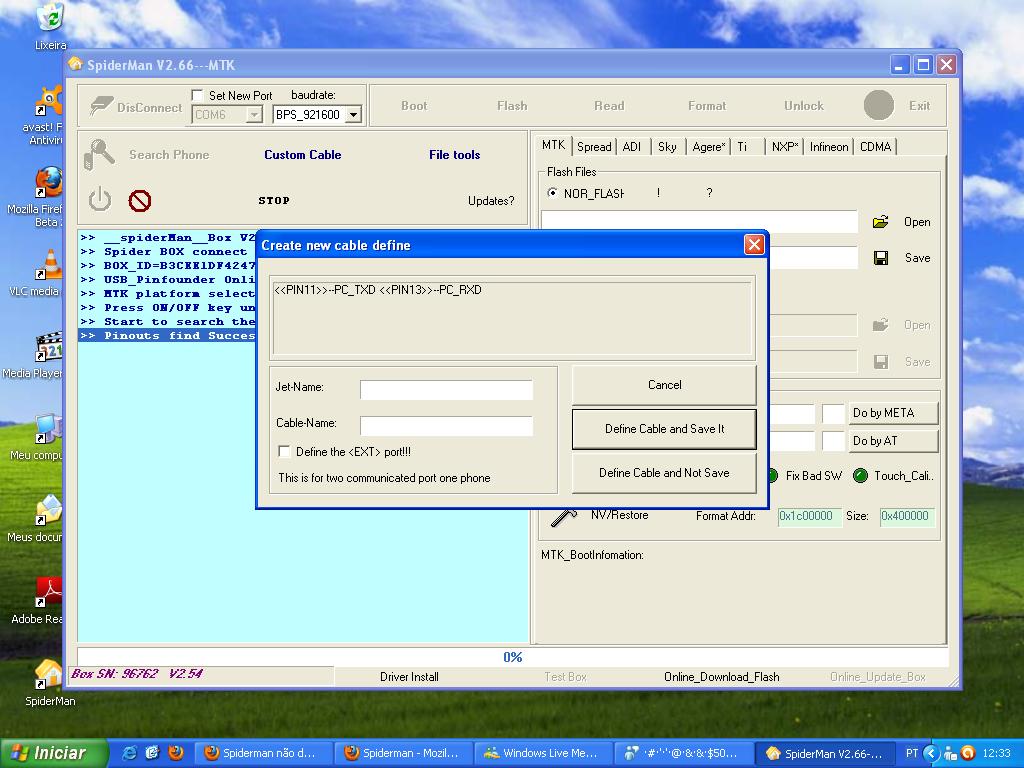Viewport: 1024px width, 768px height.
Task: Click the 0% progress bar
Action: point(513,657)
